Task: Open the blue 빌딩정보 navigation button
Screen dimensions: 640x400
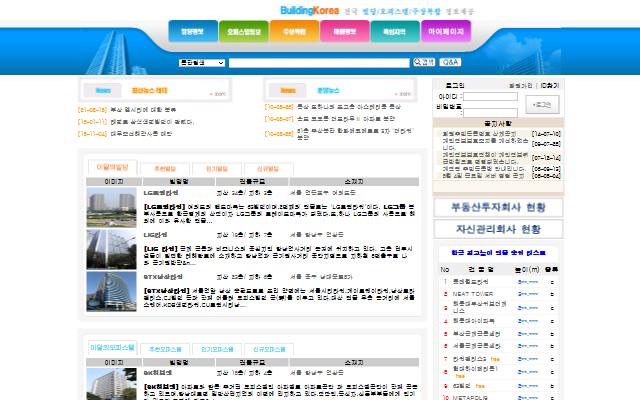Action: [193, 31]
